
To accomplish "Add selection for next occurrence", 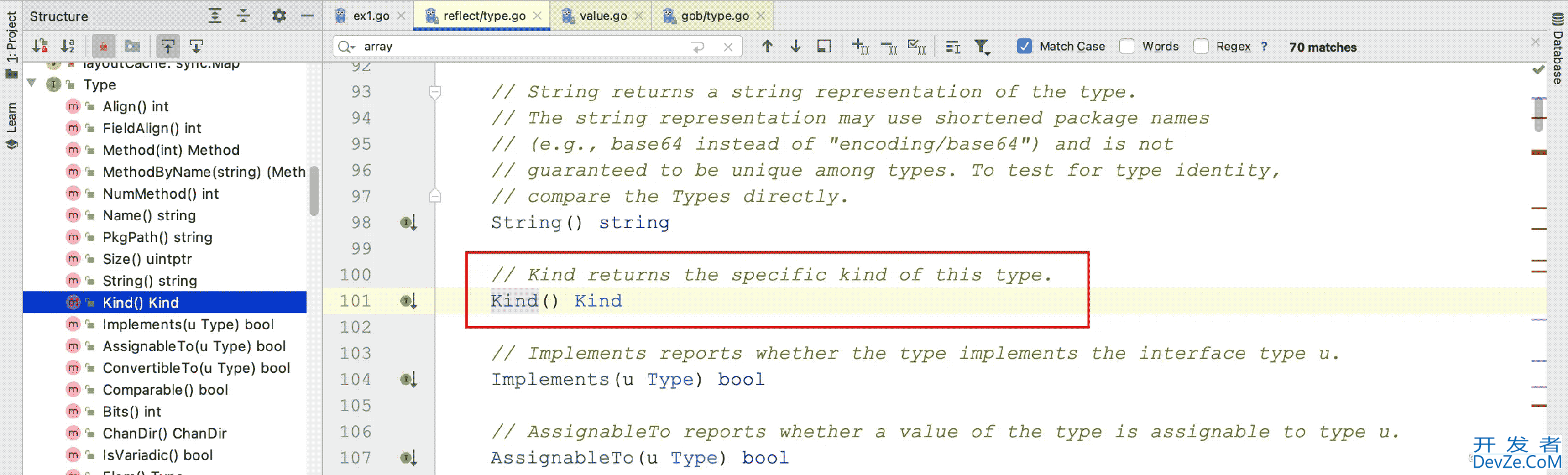I will (860, 46).
